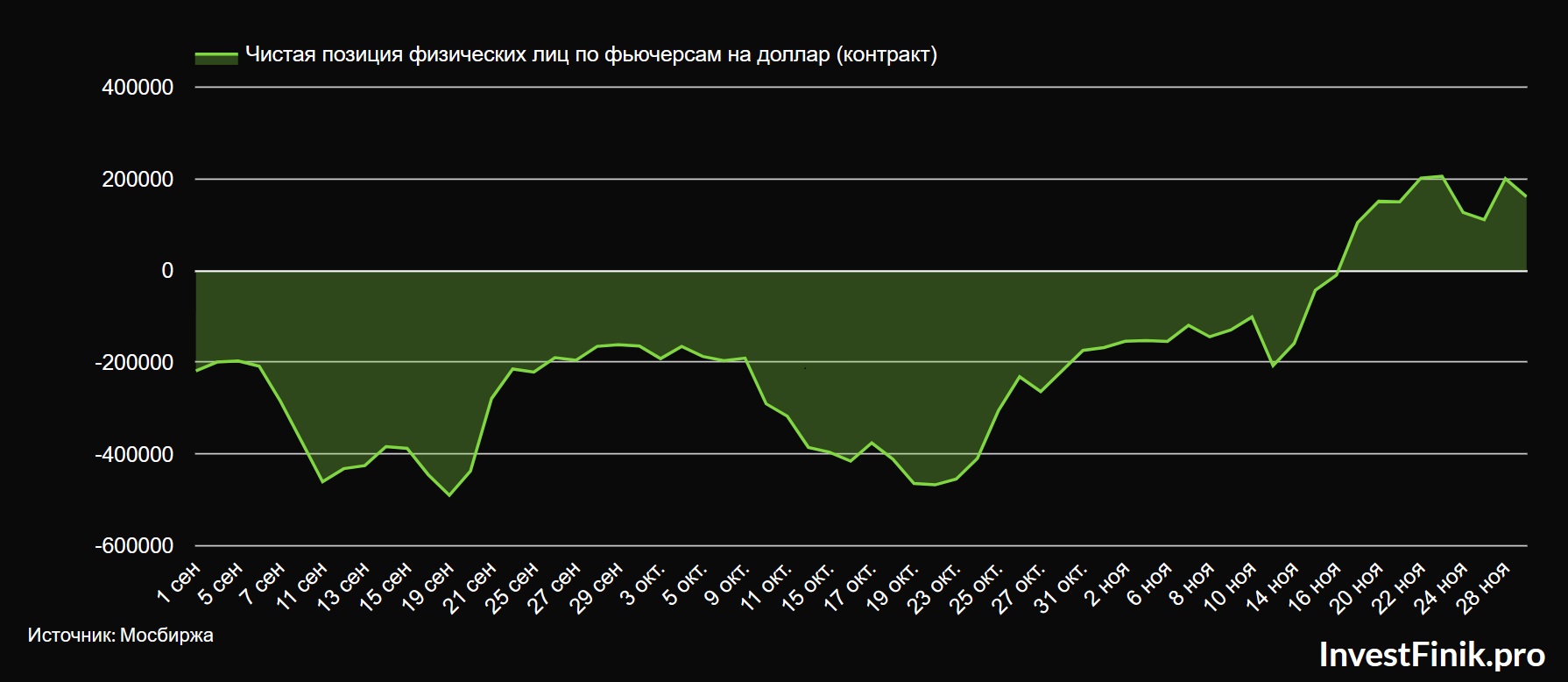Select the 200000 y-axis label
This screenshot has height=682, width=1568.
pyautogui.click(x=138, y=180)
